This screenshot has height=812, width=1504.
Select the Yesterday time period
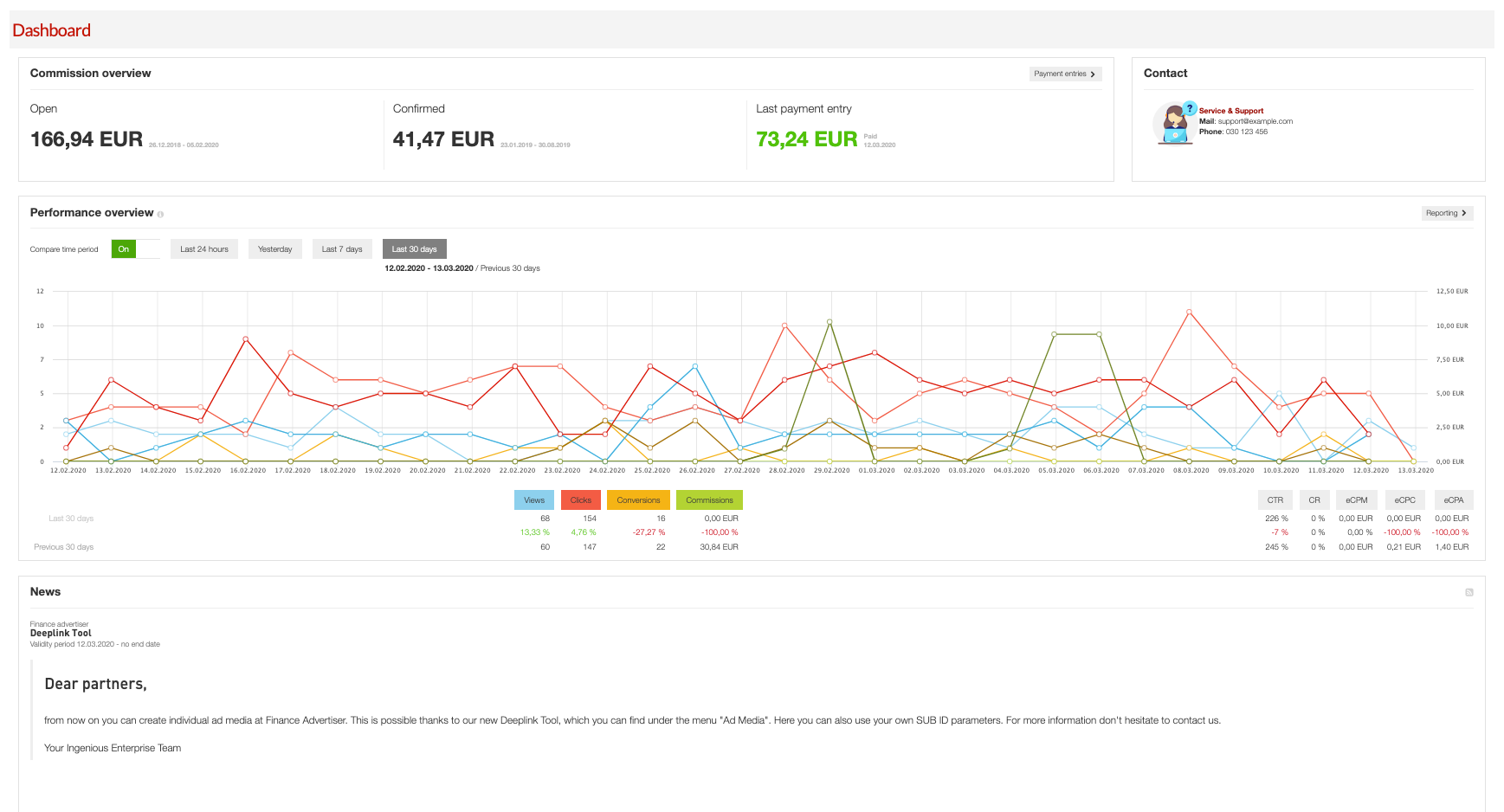275,249
